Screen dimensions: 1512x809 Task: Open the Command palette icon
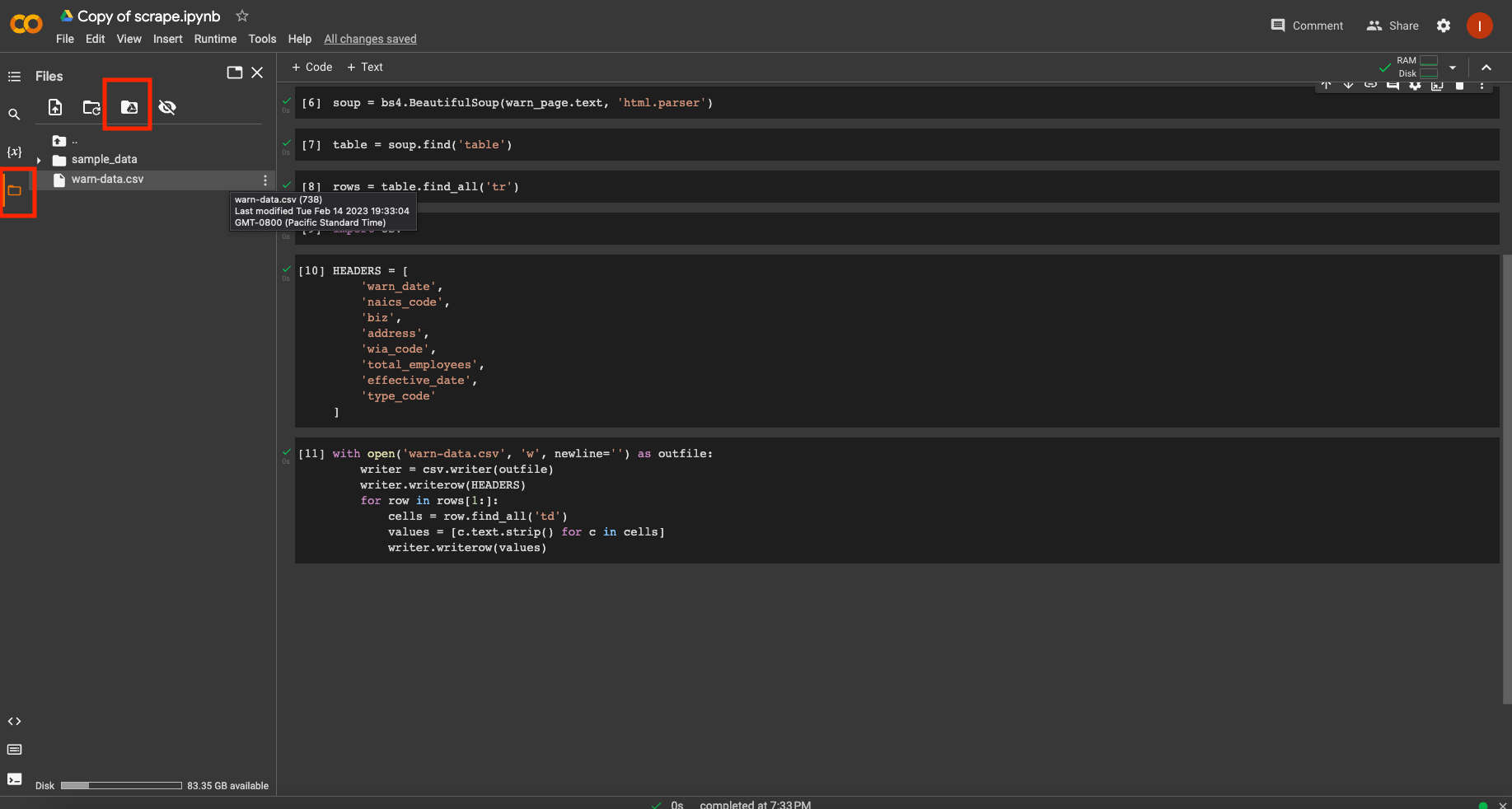14,750
